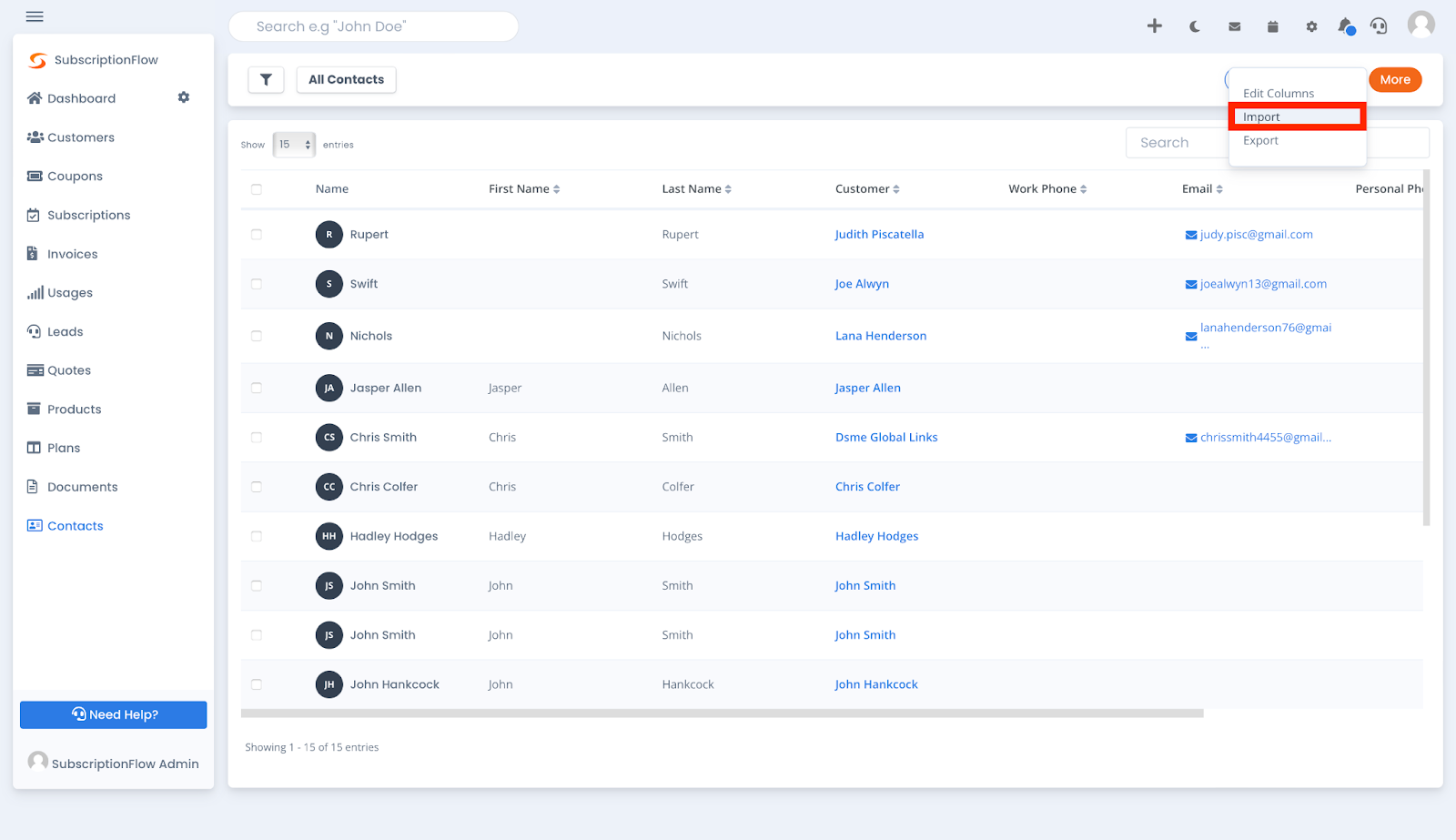The image size is (1456, 840).
Task: Check the Jasper Allen row checkbox
Action: pyautogui.click(x=257, y=388)
